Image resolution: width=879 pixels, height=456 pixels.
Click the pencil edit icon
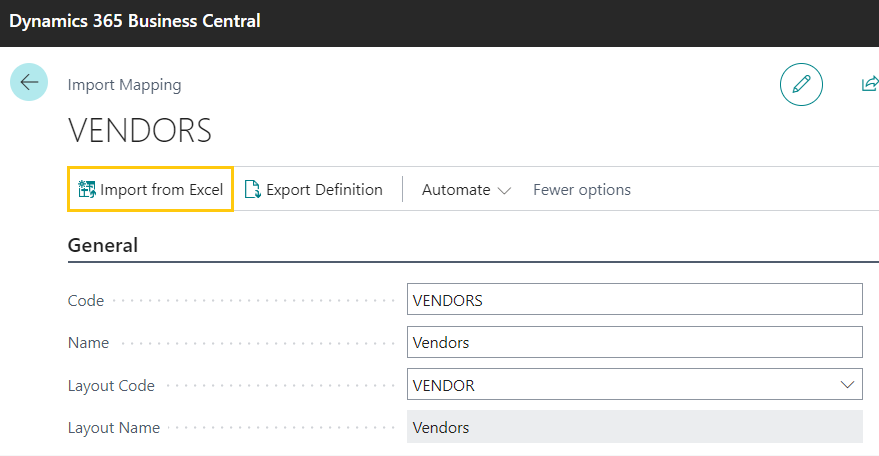pyautogui.click(x=801, y=85)
